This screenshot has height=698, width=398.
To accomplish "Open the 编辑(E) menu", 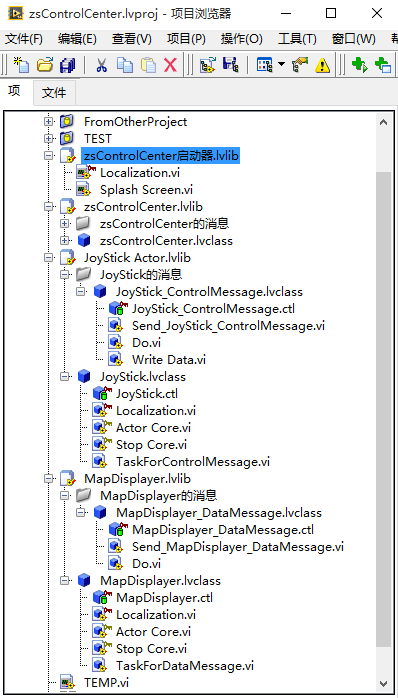I will (x=77, y=39).
